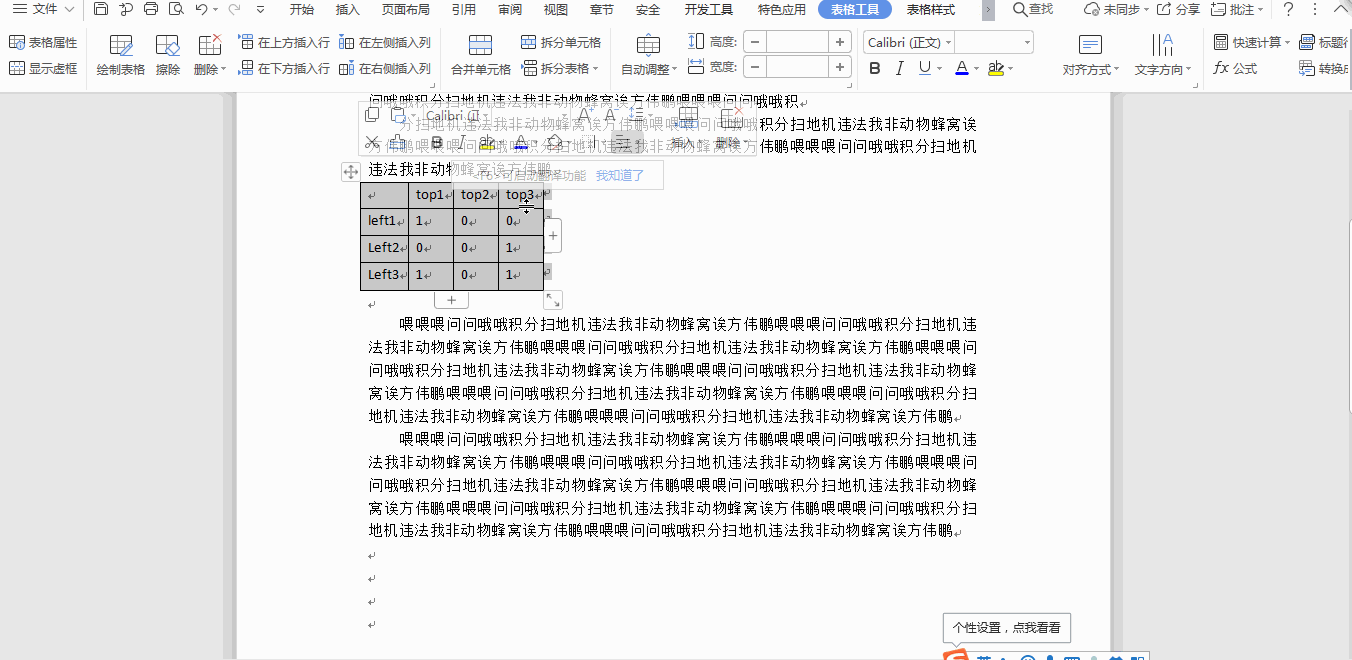Click the plus button below table to add row
The width and height of the screenshot is (1352, 660).
(451, 300)
